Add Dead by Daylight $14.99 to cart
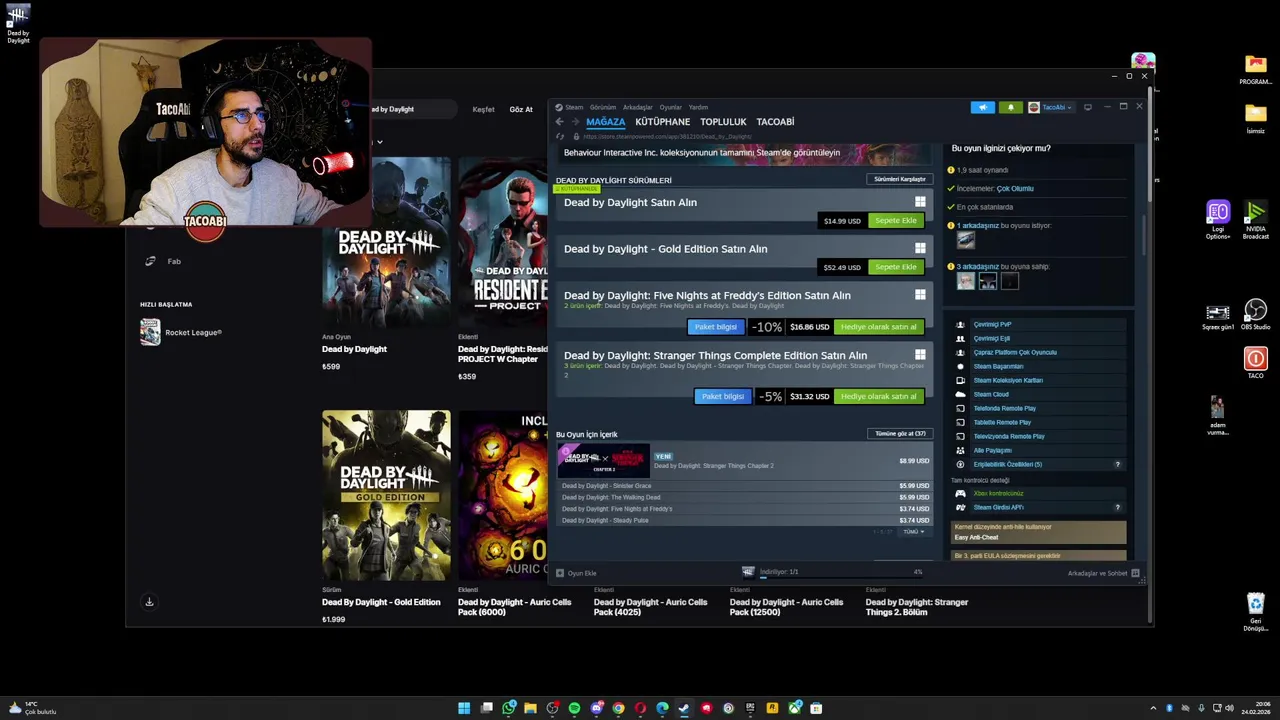Screen dimensions: 1280x720 [x=896, y=220]
